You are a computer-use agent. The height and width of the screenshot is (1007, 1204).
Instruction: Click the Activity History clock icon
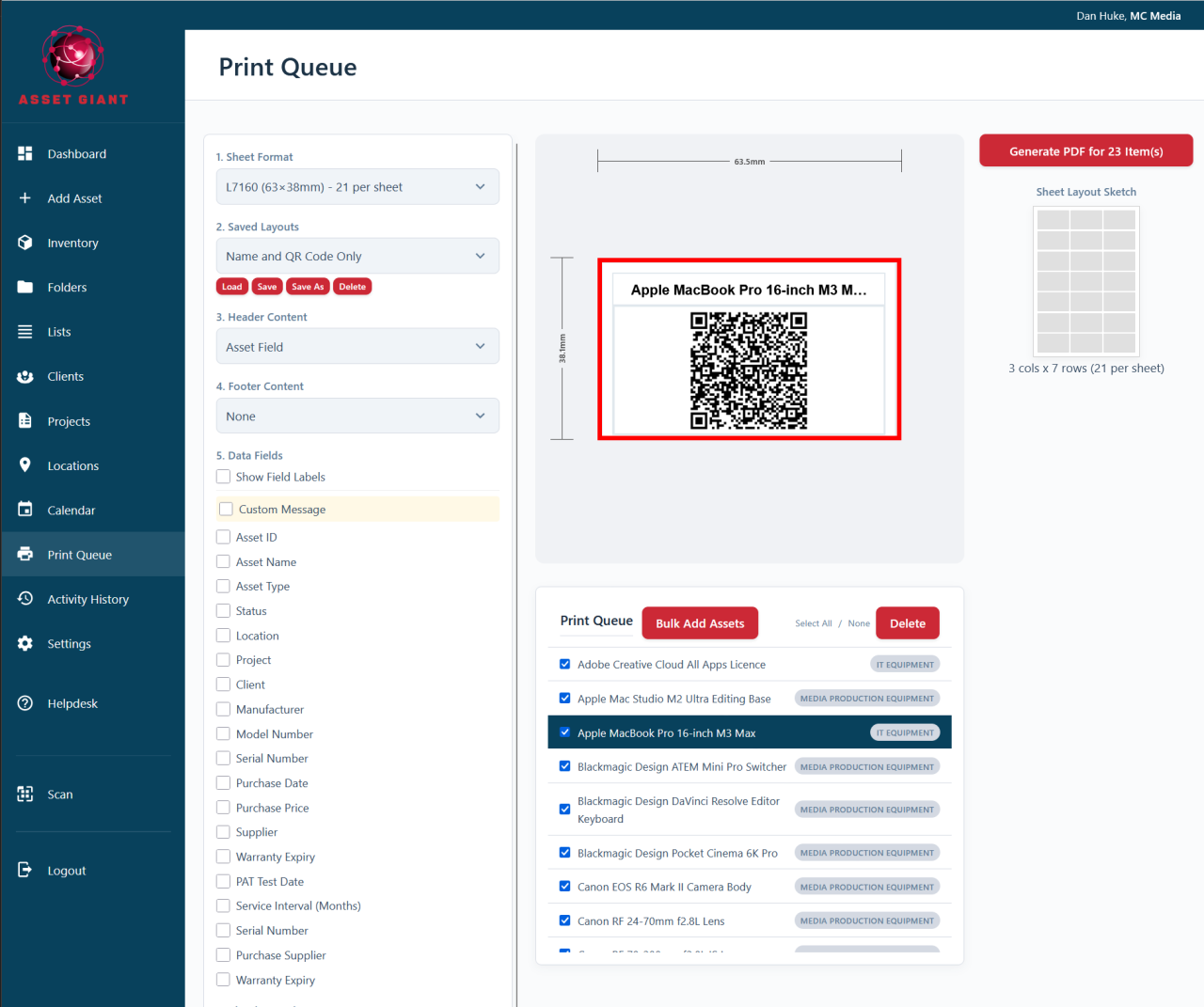[x=25, y=599]
